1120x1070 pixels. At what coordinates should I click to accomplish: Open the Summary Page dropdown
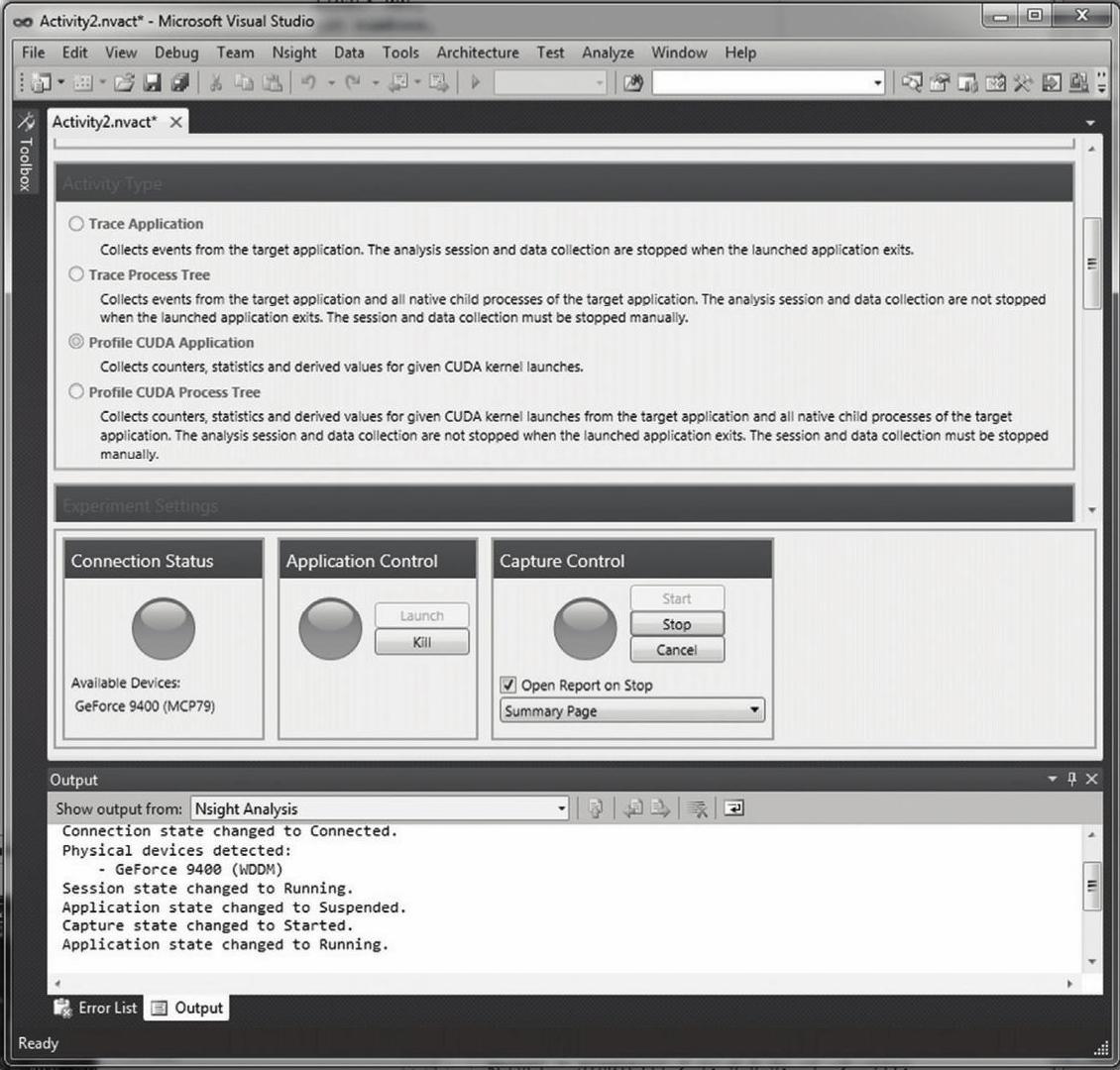tap(632, 710)
